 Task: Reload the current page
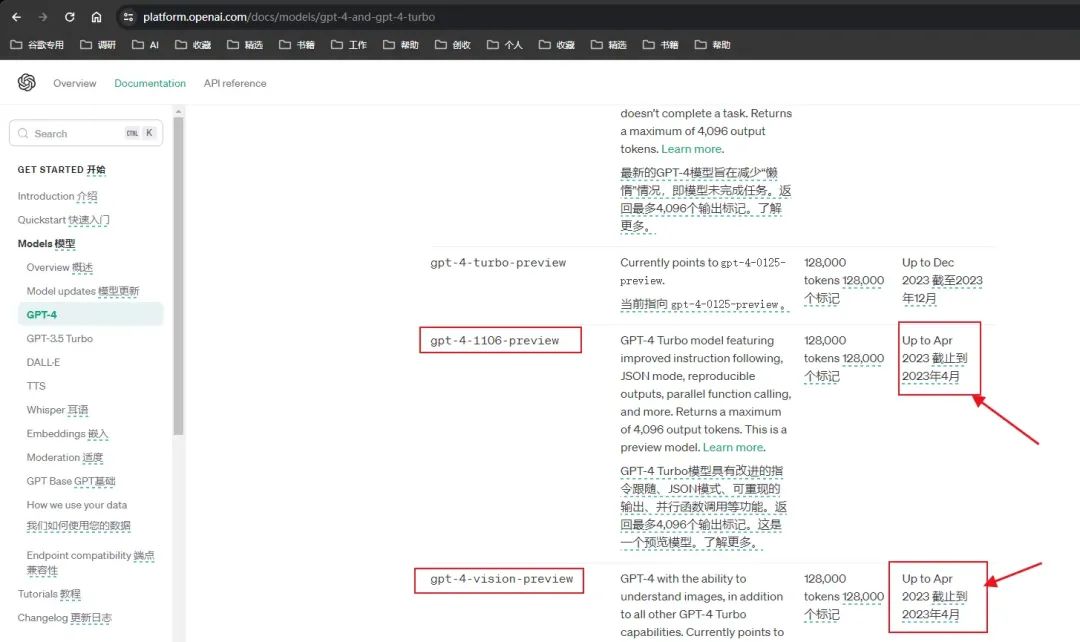point(69,17)
